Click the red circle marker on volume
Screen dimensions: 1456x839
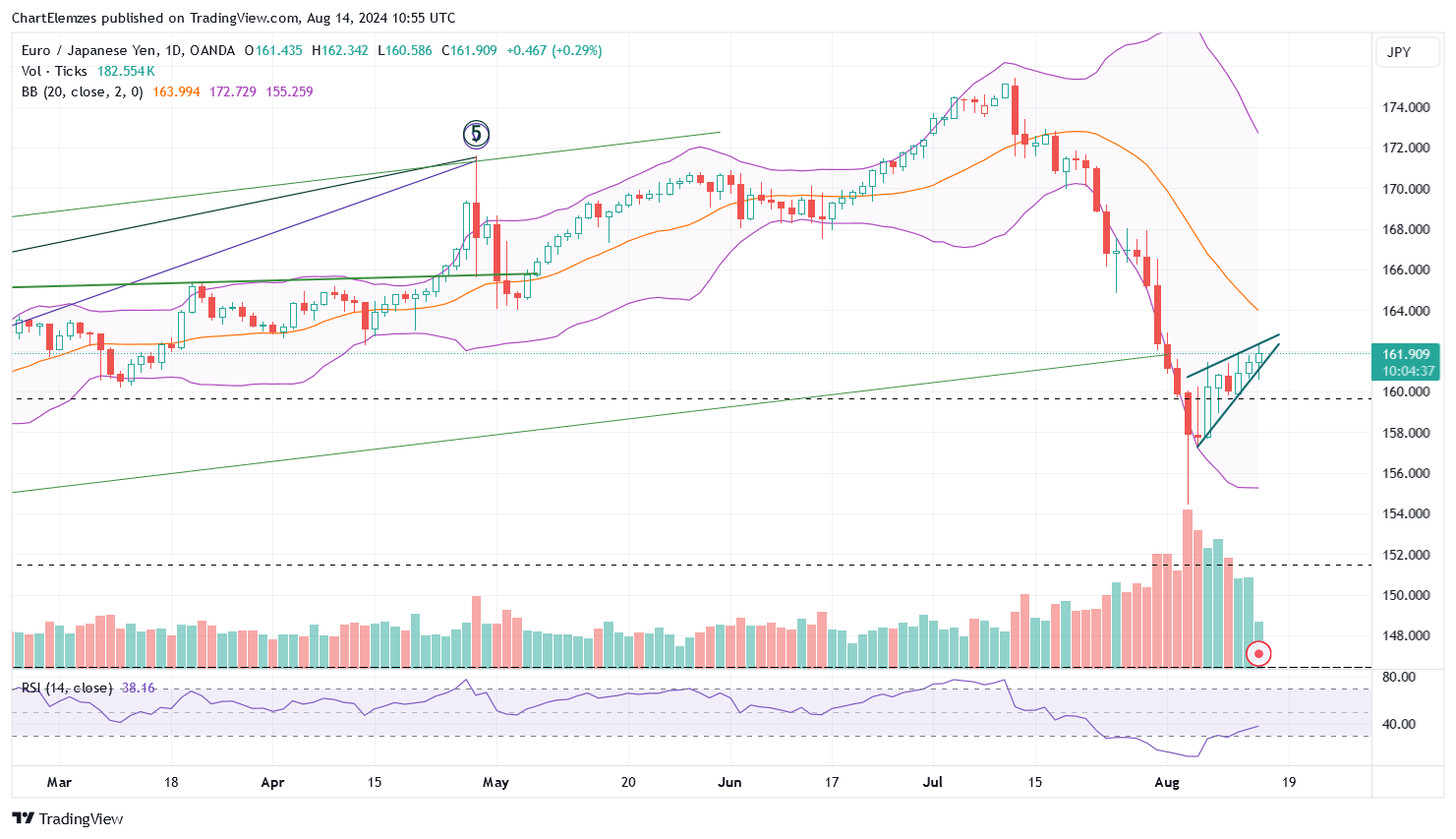pyautogui.click(x=1258, y=653)
